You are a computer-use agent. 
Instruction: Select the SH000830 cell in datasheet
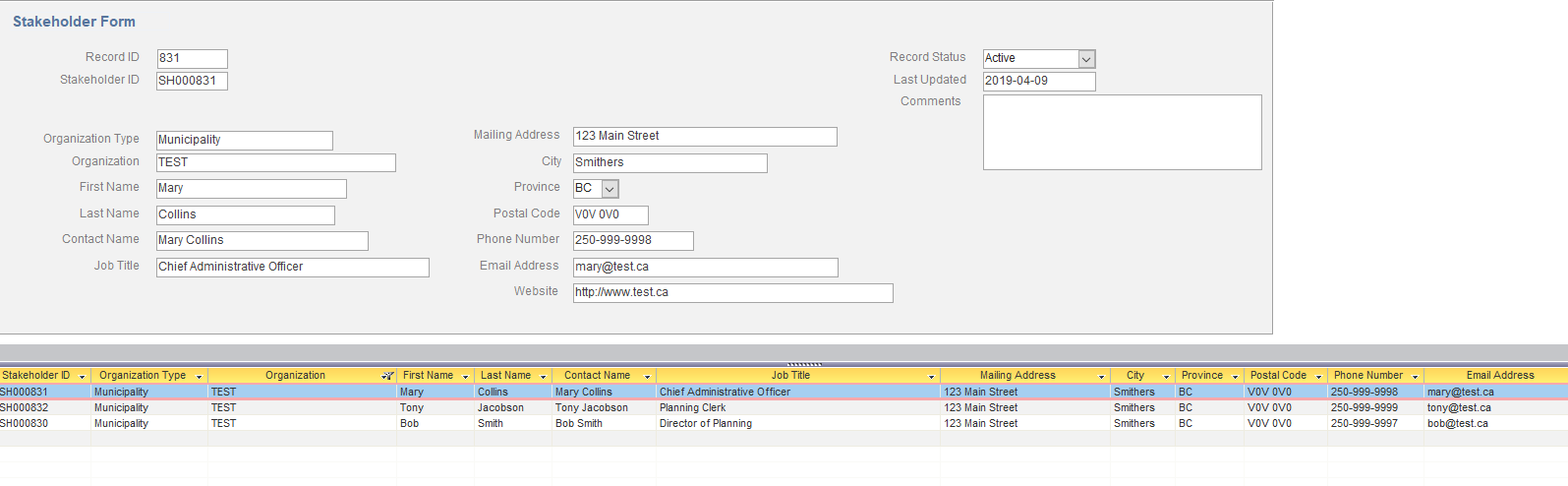click(45, 423)
